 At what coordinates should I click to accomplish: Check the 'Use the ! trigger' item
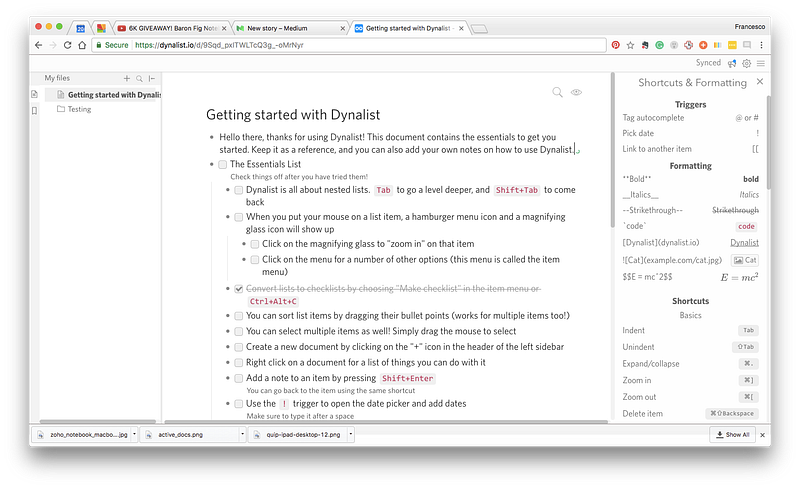pyautogui.click(x=238, y=404)
